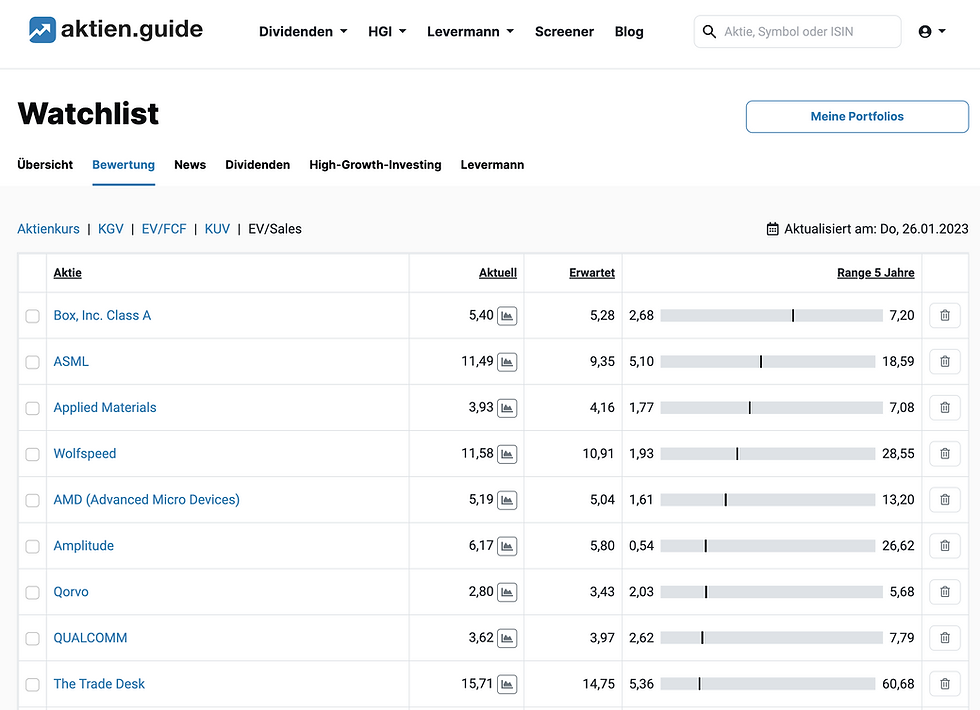Switch to the Levermann watchlist tab
Screen dimensions: 980x710
coord(492,165)
